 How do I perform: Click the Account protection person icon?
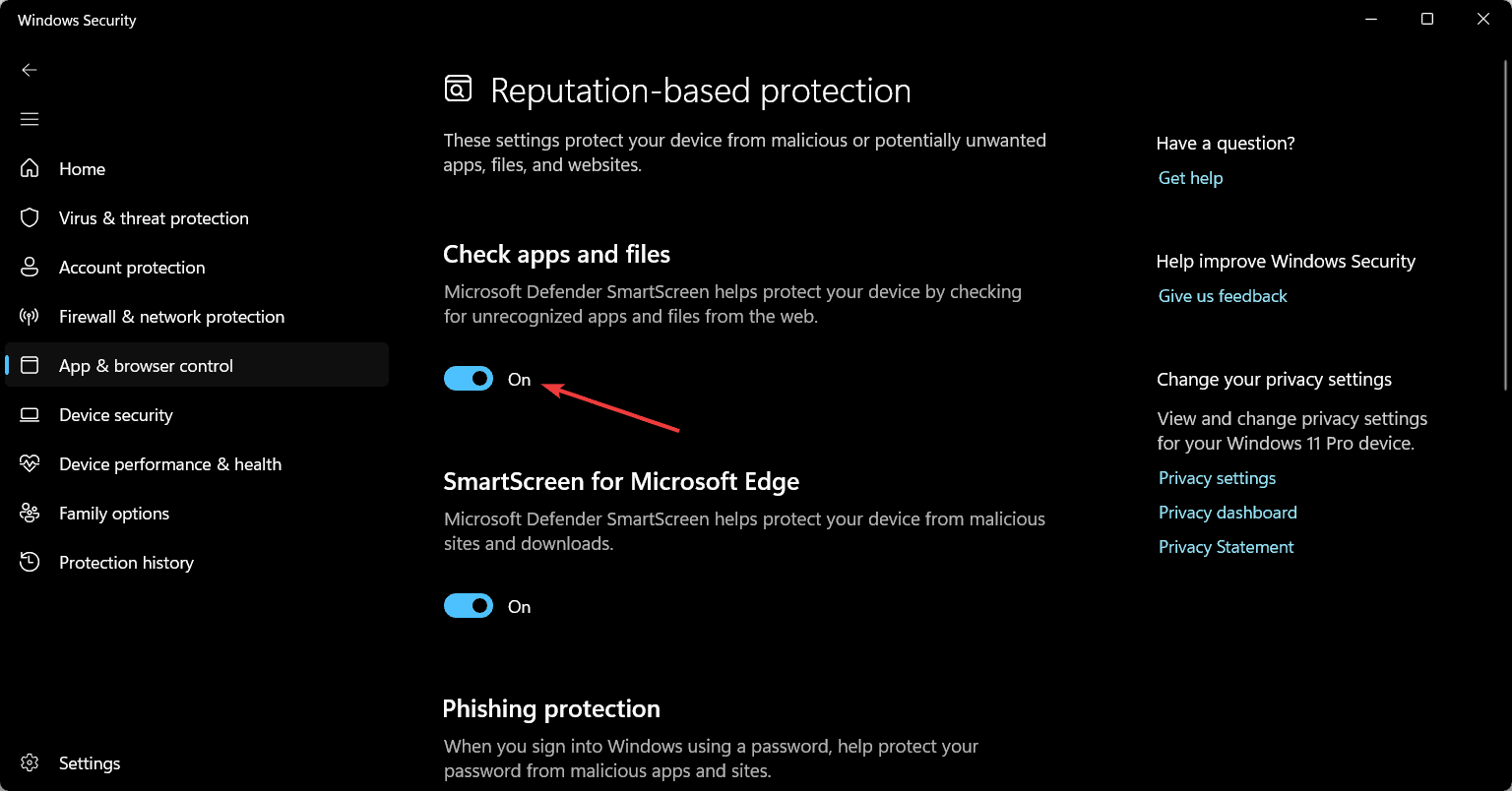(x=30, y=268)
